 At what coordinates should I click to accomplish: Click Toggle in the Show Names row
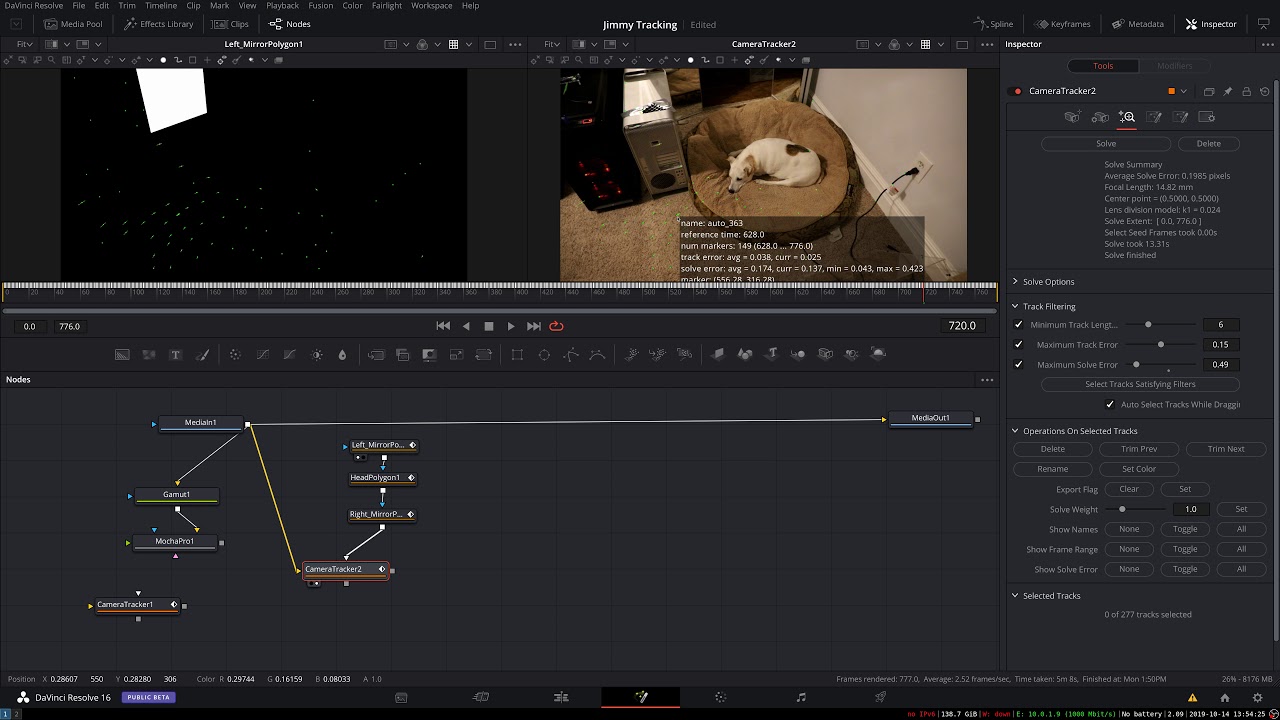(x=1185, y=529)
